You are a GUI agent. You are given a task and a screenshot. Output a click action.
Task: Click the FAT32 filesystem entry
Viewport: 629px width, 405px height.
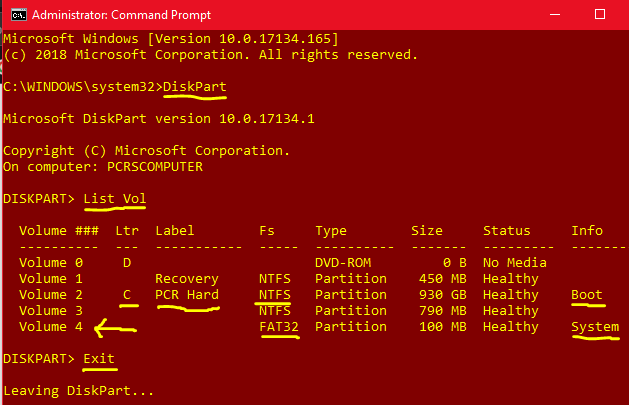pyautogui.click(x=279, y=326)
